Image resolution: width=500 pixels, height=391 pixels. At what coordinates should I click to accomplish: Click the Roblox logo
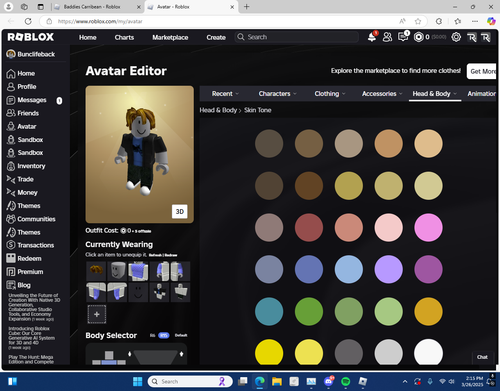31,37
